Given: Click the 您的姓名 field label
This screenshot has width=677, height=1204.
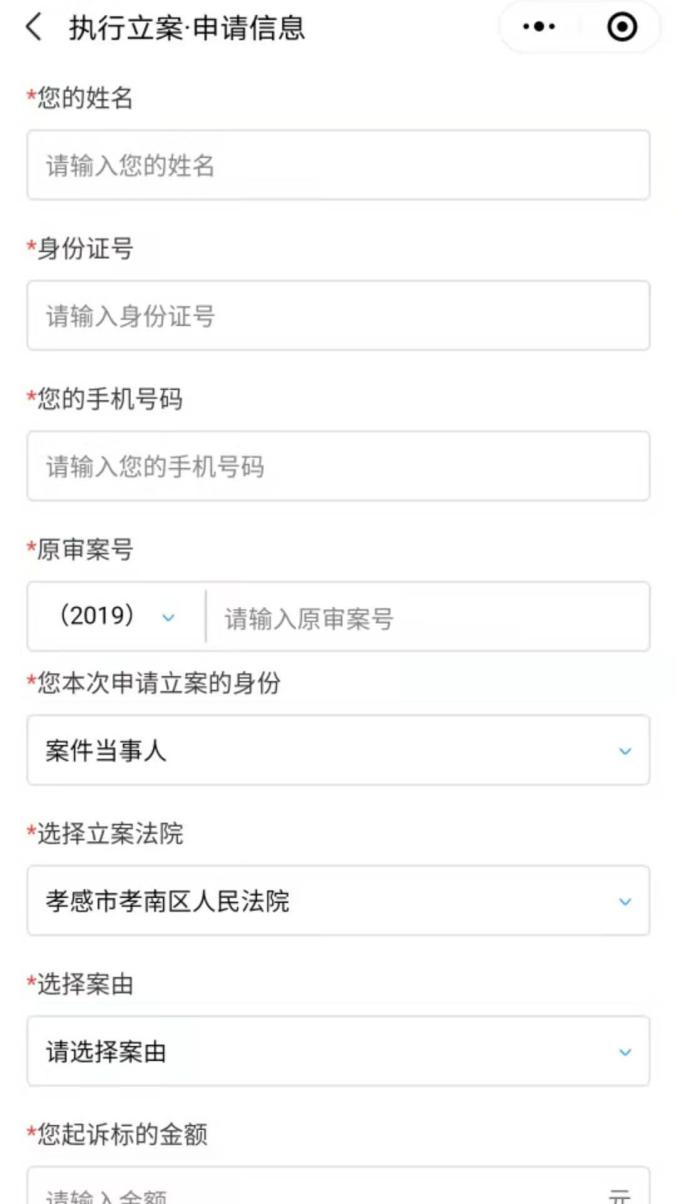Looking at the screenshot, I should click(x=84, y=98).
